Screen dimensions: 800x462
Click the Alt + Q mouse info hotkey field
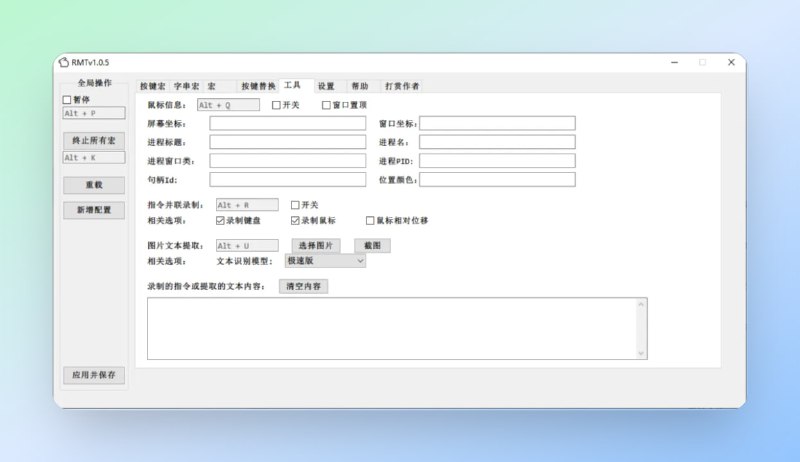[x=228, y=105]
